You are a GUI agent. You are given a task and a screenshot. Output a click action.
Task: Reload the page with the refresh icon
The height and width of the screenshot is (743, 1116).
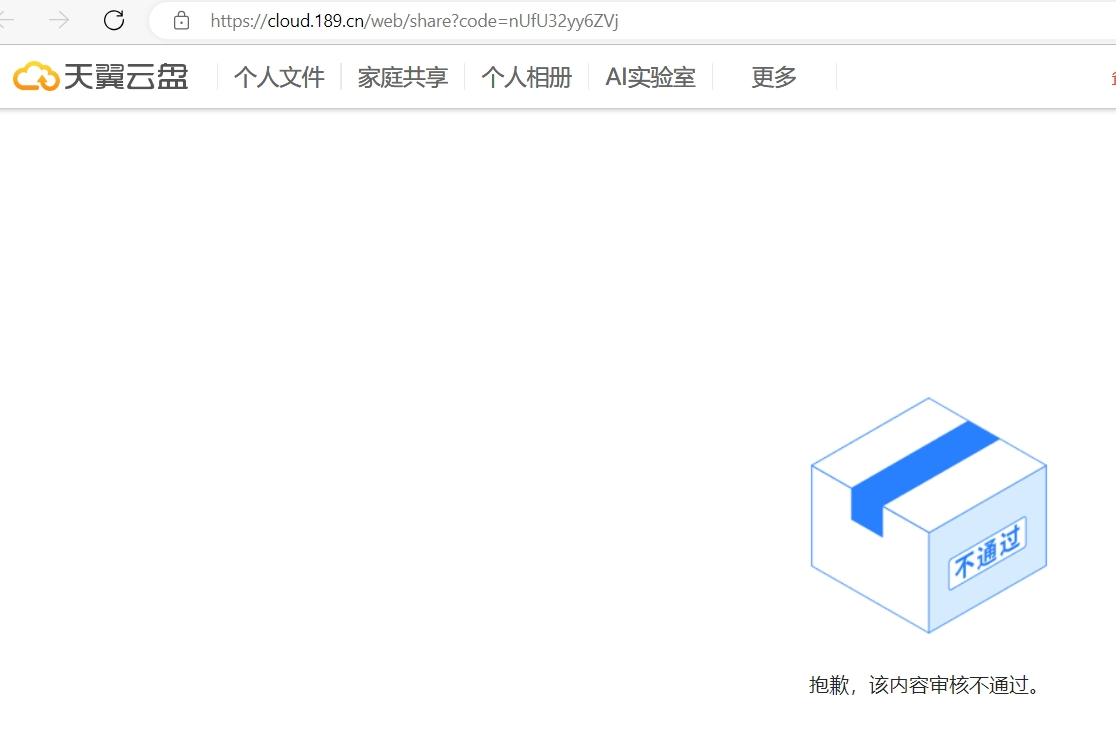tap(114, 20)
